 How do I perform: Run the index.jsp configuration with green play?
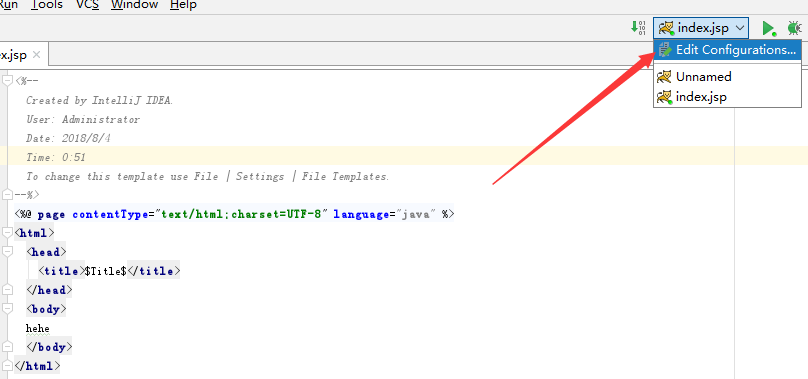pos(769,28)
